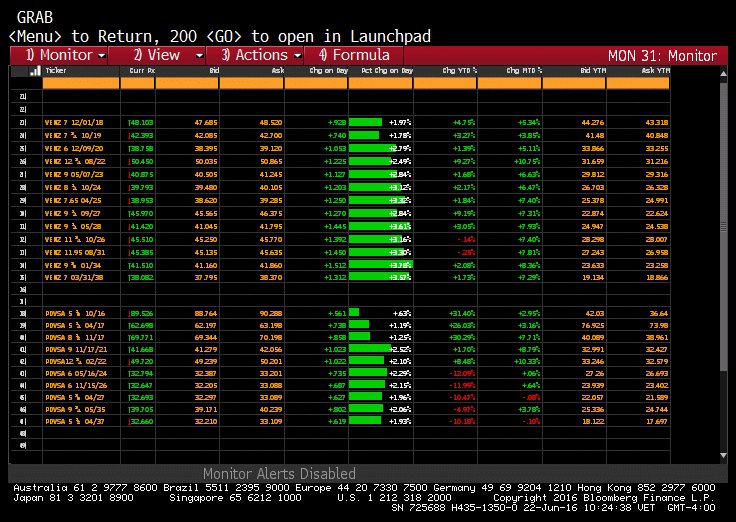Click the Chg MTD % column header
Image resolution: width=736 pixels, height=522 pixels.
click(x=524, y=70)
